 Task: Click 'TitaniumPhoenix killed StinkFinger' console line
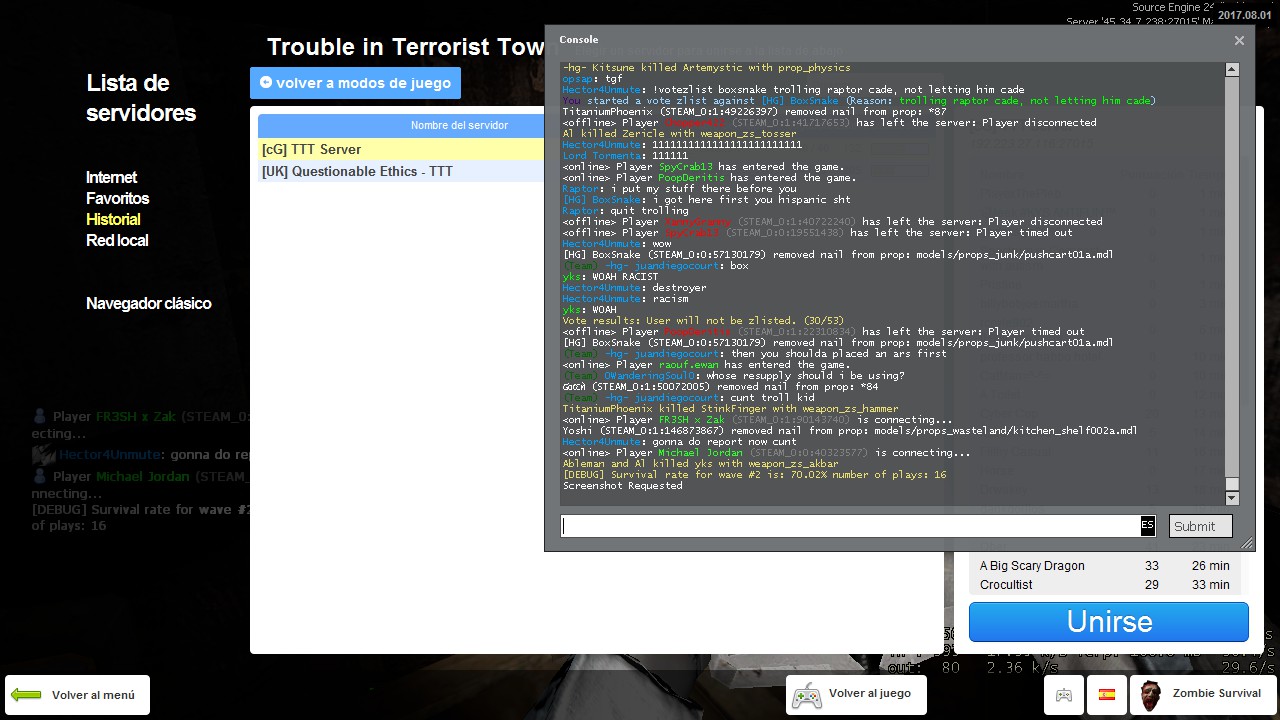(x=730, y=409)
